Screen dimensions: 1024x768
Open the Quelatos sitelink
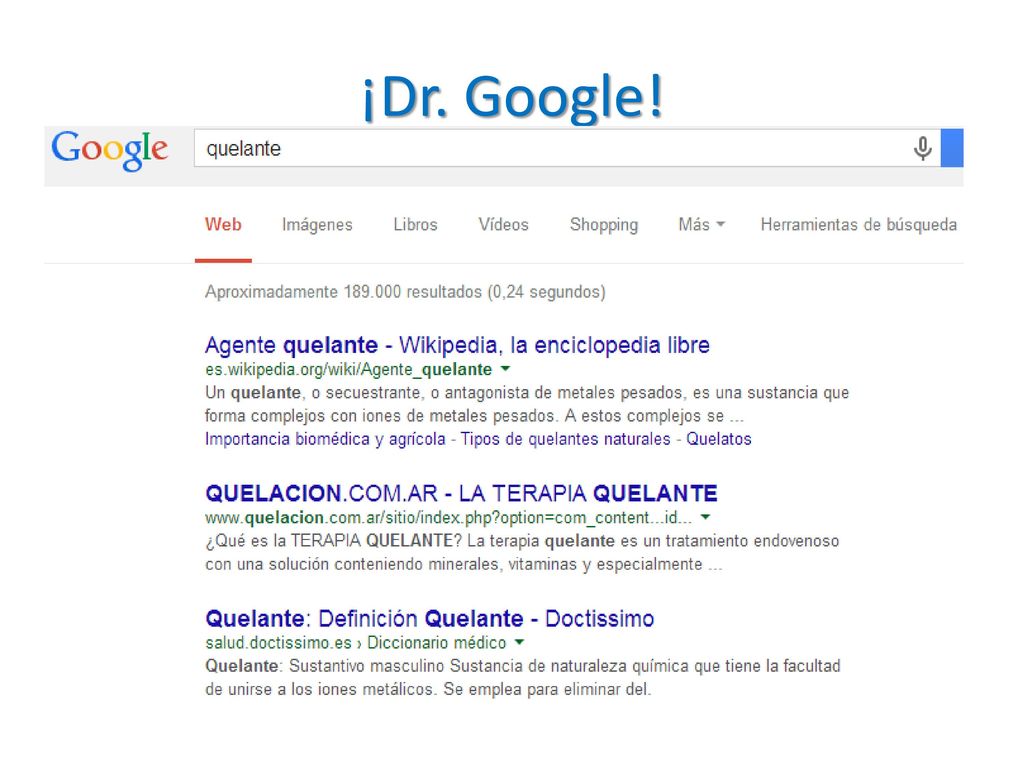coord(718,439)
